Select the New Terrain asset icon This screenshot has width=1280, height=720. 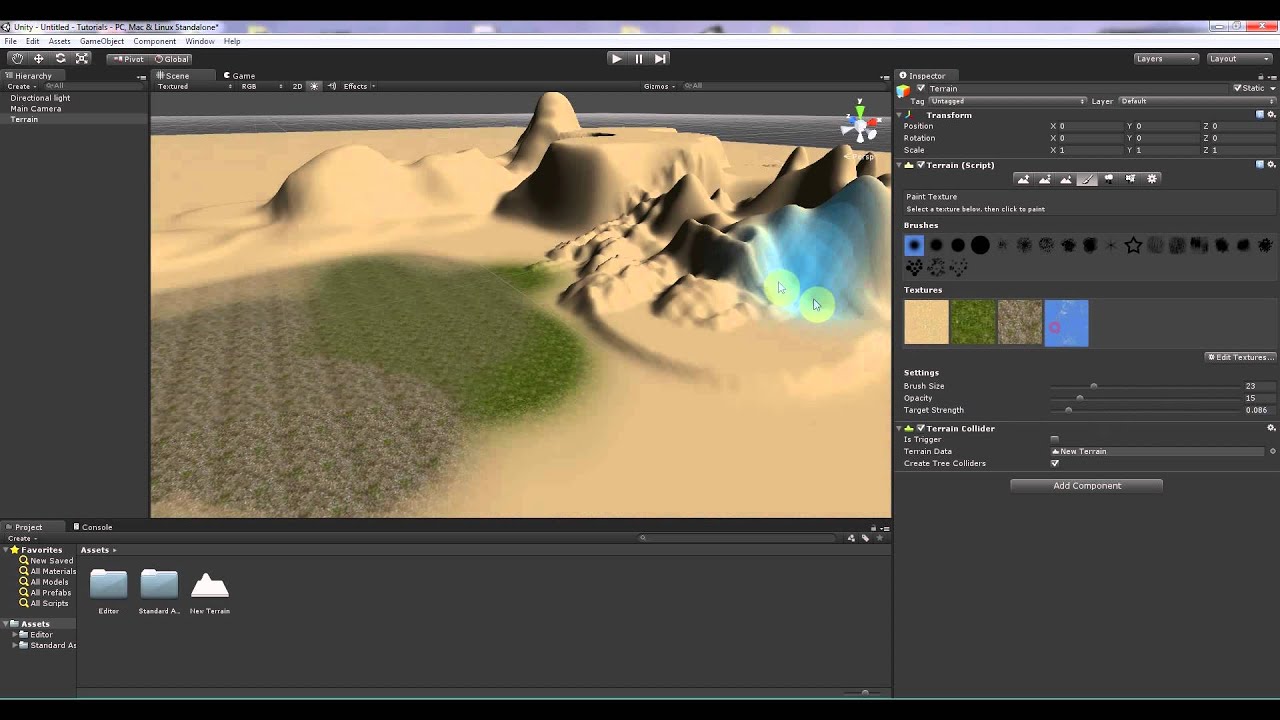210,585
